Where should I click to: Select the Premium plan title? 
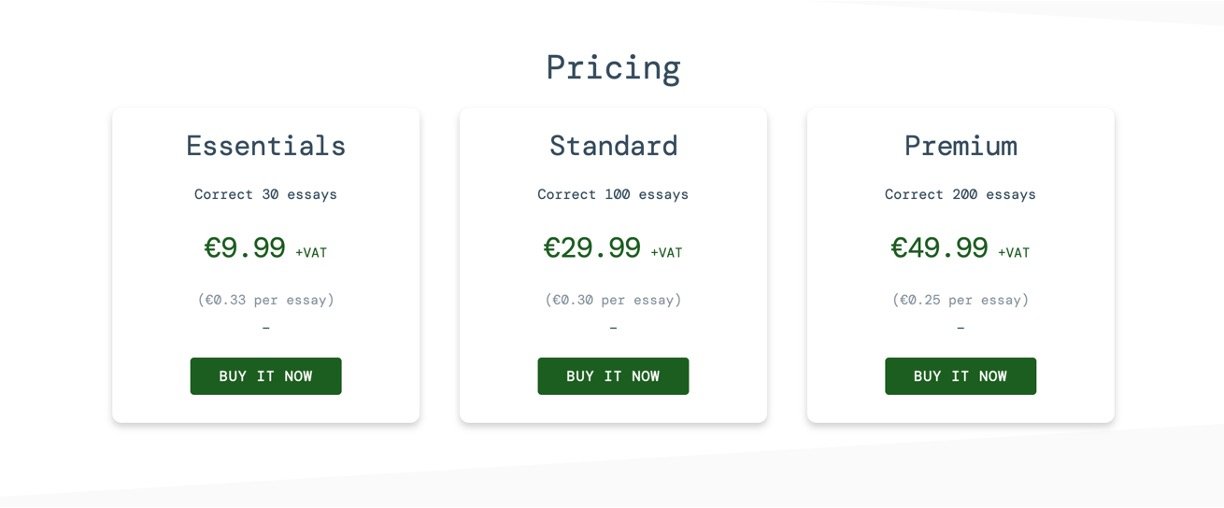point(960,146)
